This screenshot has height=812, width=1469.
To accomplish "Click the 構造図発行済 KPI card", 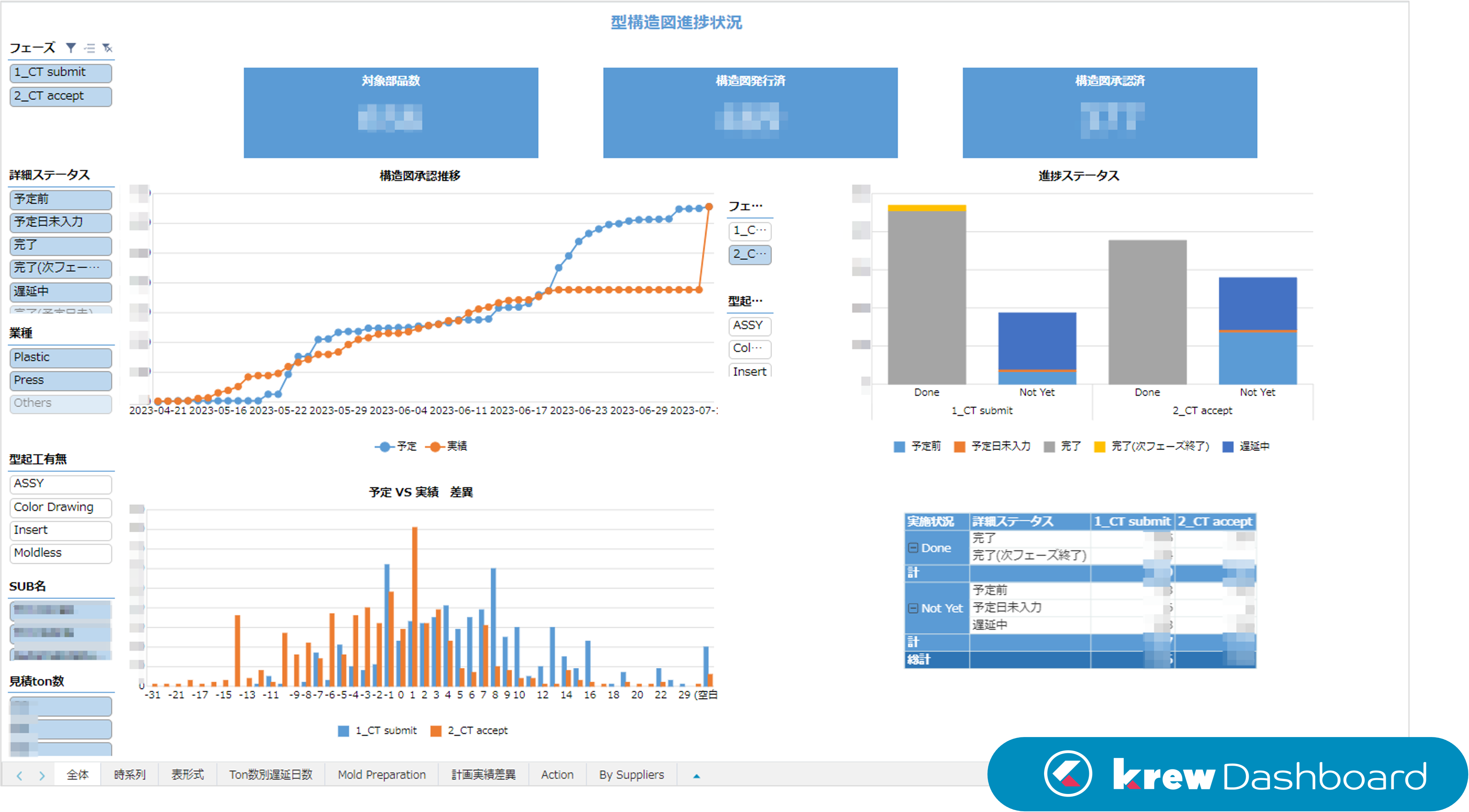I will pyautogui.click(x=750, y=112).
